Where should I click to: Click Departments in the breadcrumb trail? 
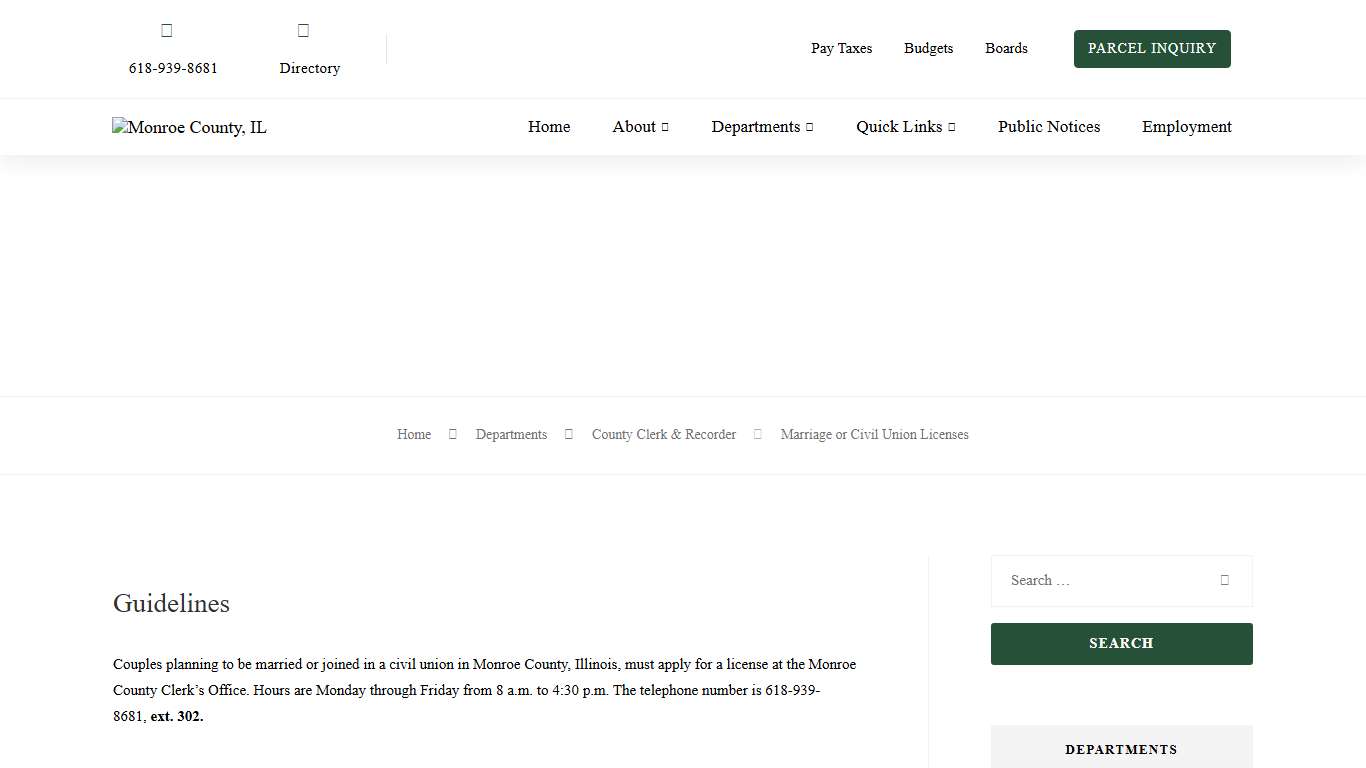pos(511,434)
